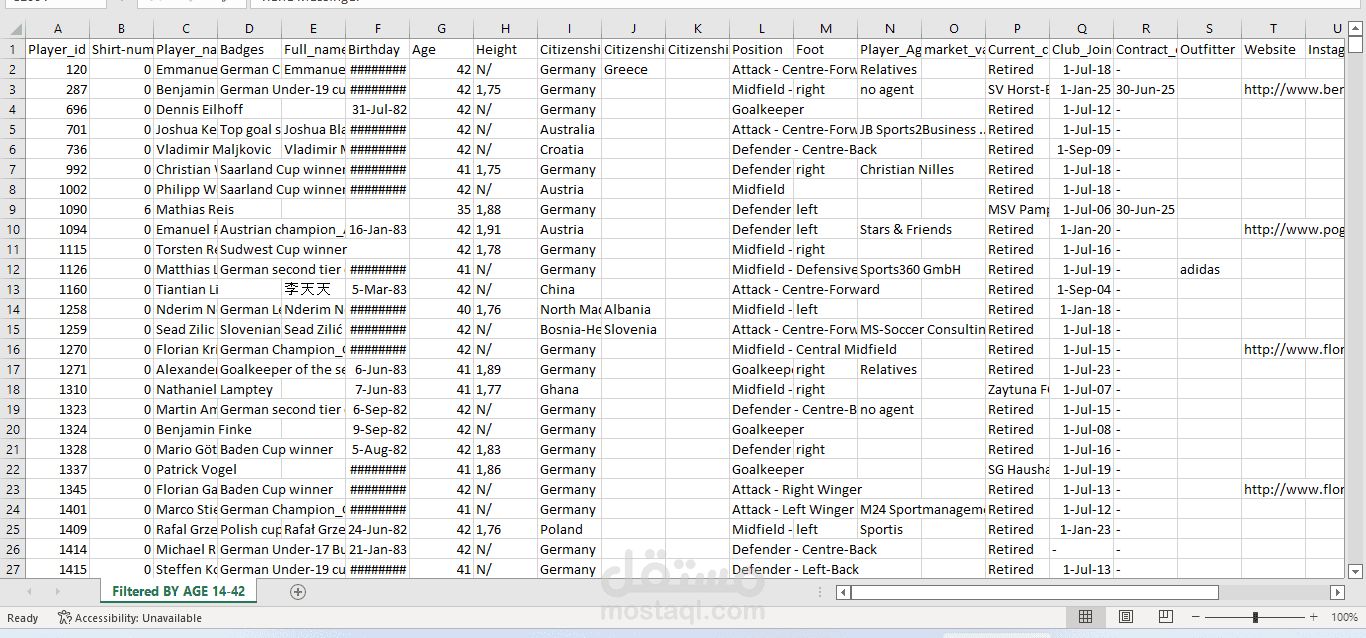Select 'Midfield - Central Midfield' position cell
The width and height of the screenshot is (1366, 638).
(762, 349)
